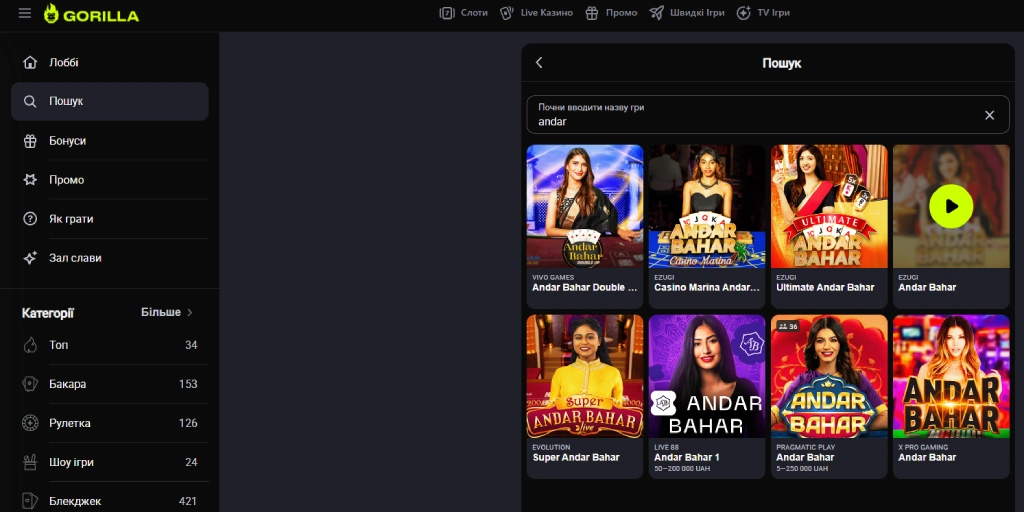Open Super Andar Bahar game thumbnail

pos(585,377)
